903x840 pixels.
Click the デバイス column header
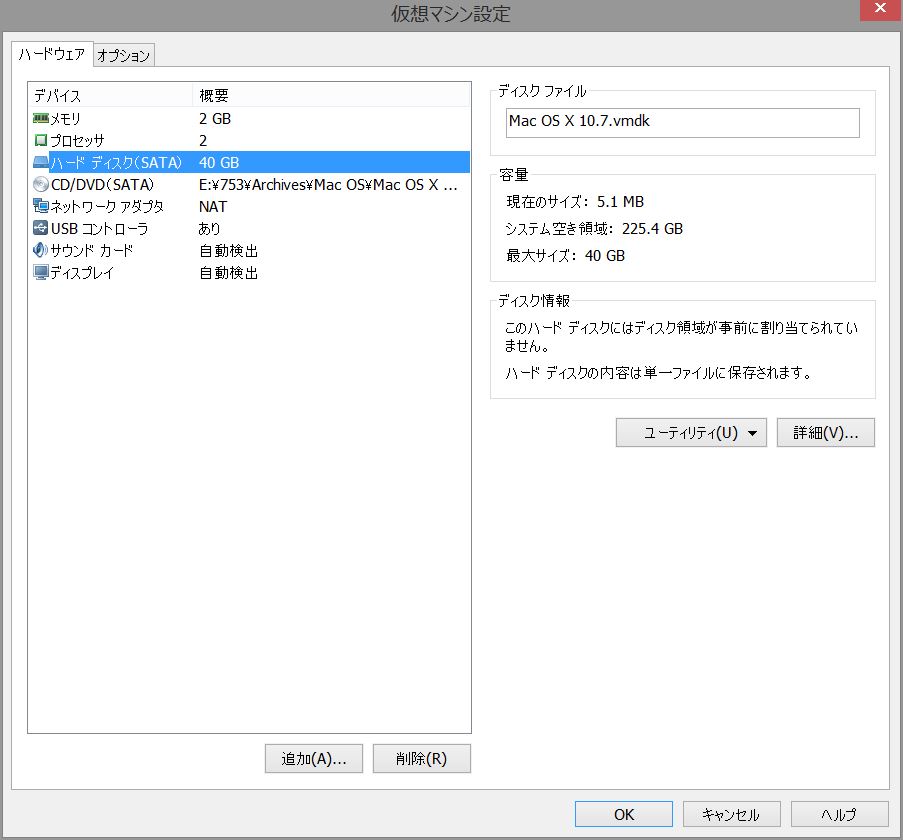pos(110,95)
